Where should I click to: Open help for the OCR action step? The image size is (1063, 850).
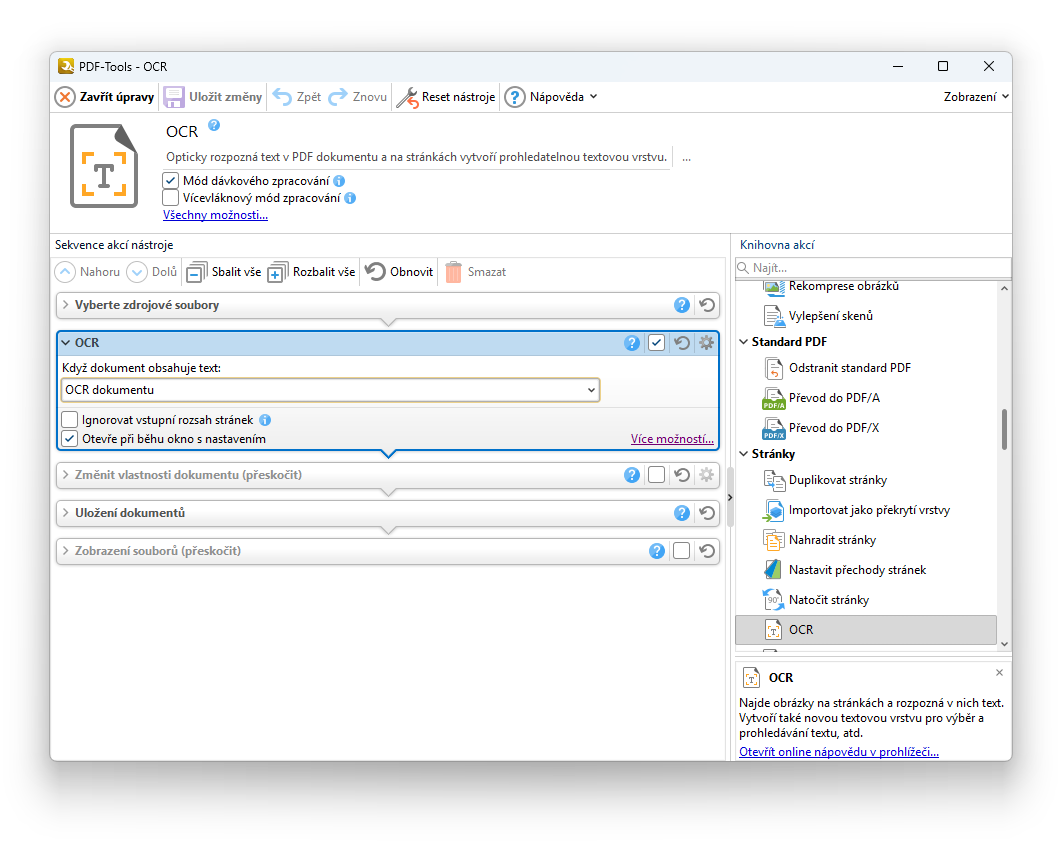tap(632, 343)
